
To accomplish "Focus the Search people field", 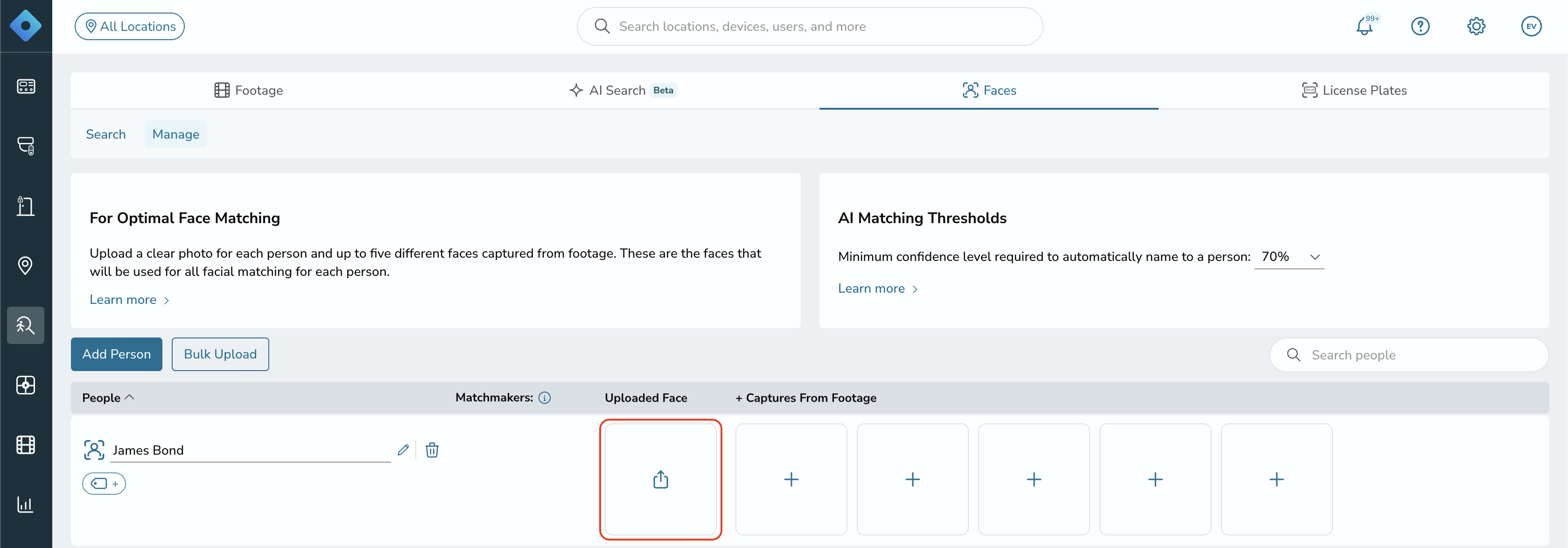I will click(1408, 355).
